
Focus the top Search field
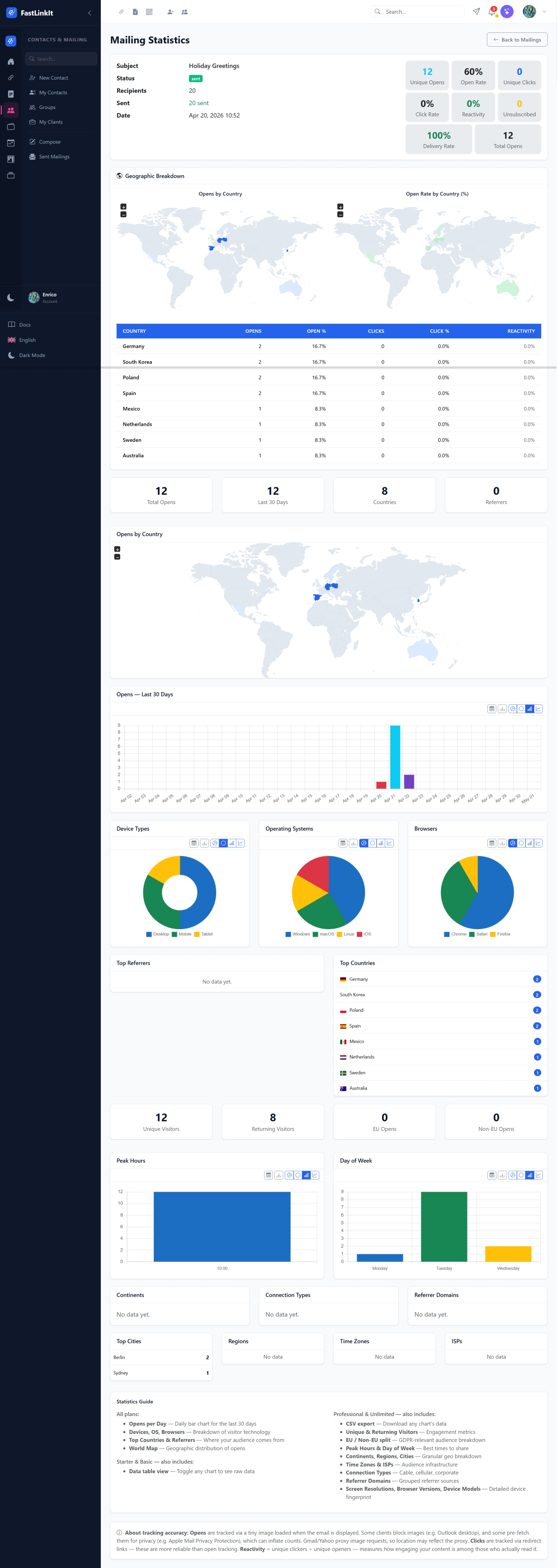[x=418, y=11]
